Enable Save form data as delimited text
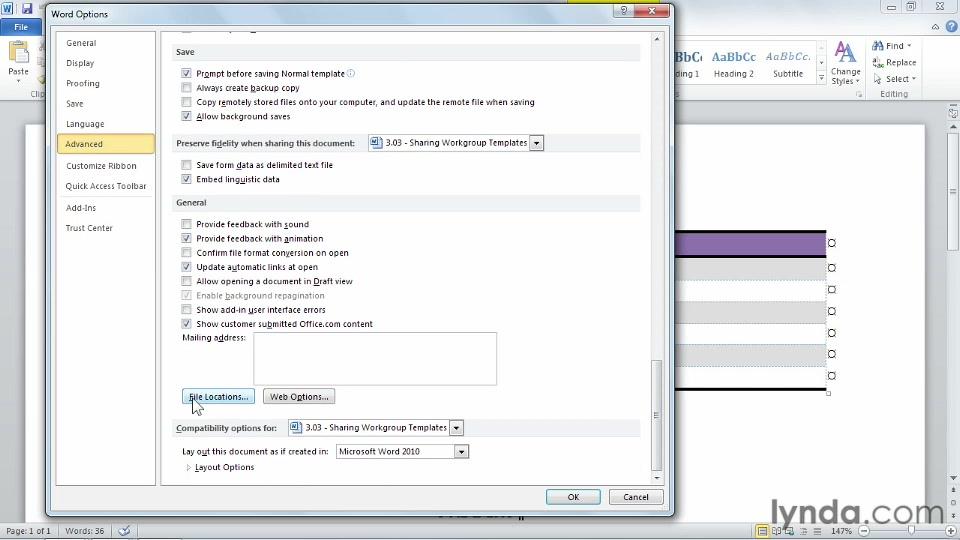This screenshot has width=960, height=540. [186, 165]
